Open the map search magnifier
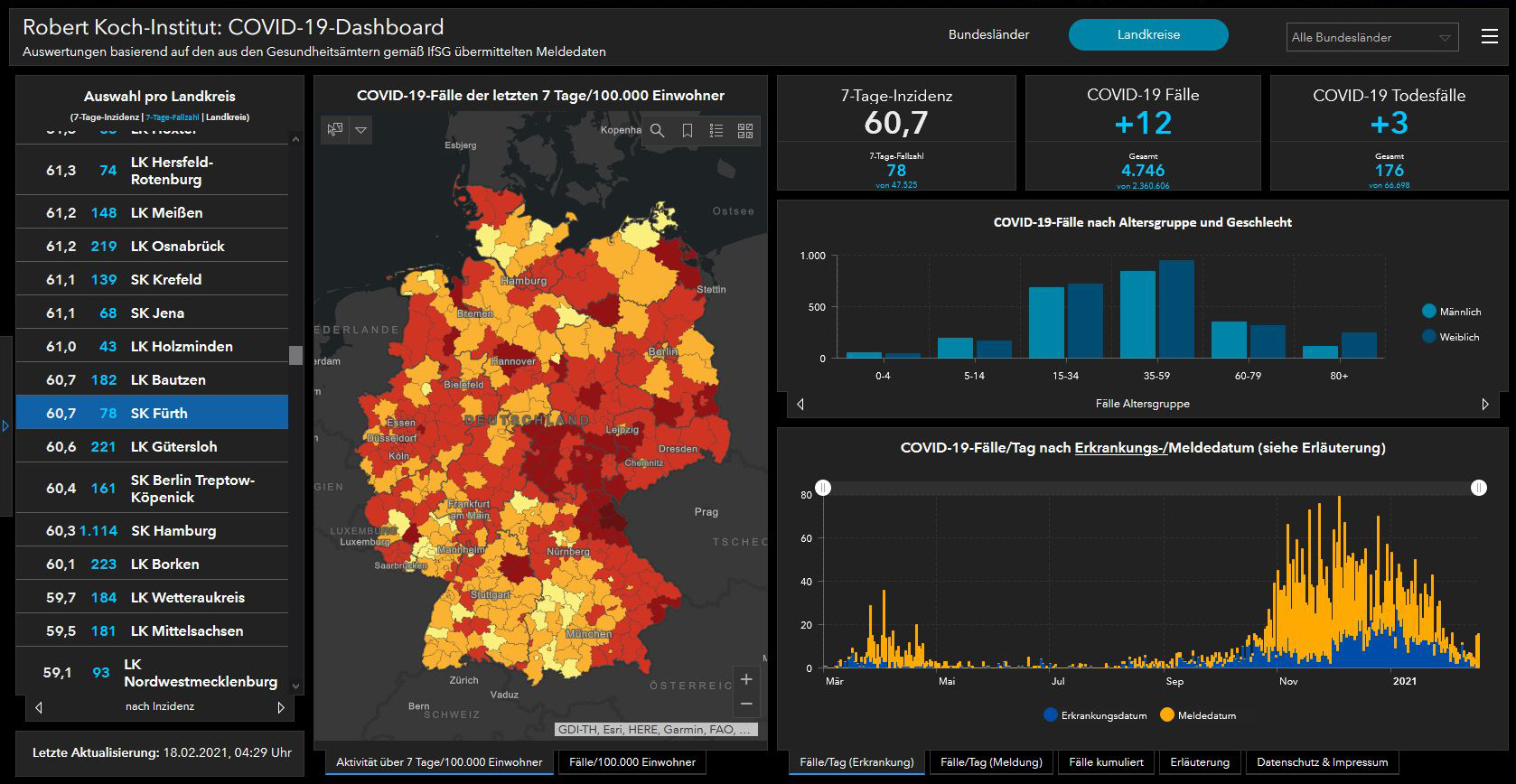The width and height of the screenshot is (1516, 784). (658, 131)
